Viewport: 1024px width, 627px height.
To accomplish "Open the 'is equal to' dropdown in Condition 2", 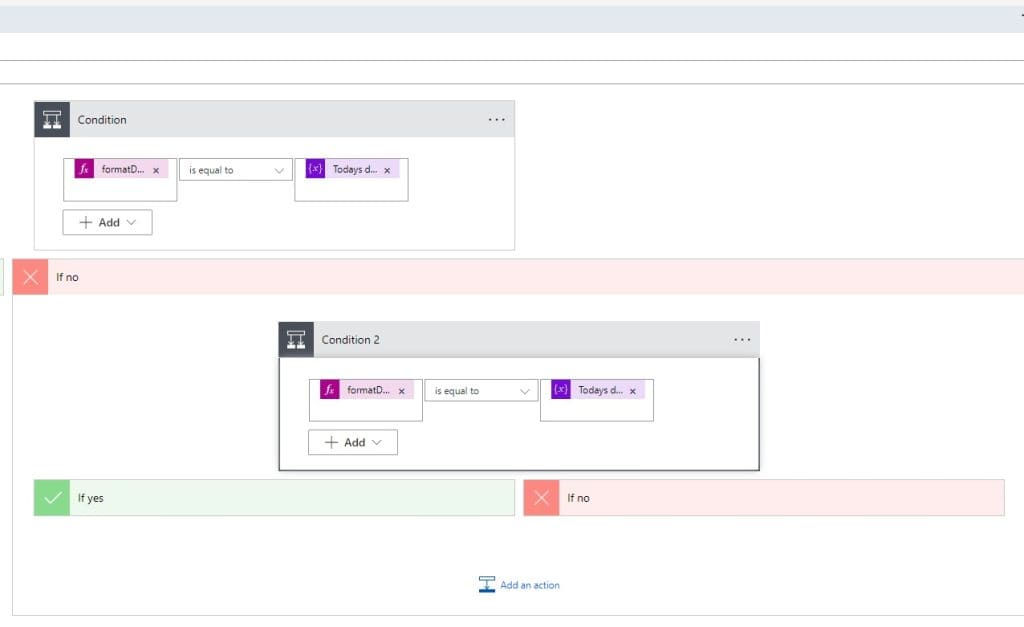I will pyautogui.click(x=481, y=391).
